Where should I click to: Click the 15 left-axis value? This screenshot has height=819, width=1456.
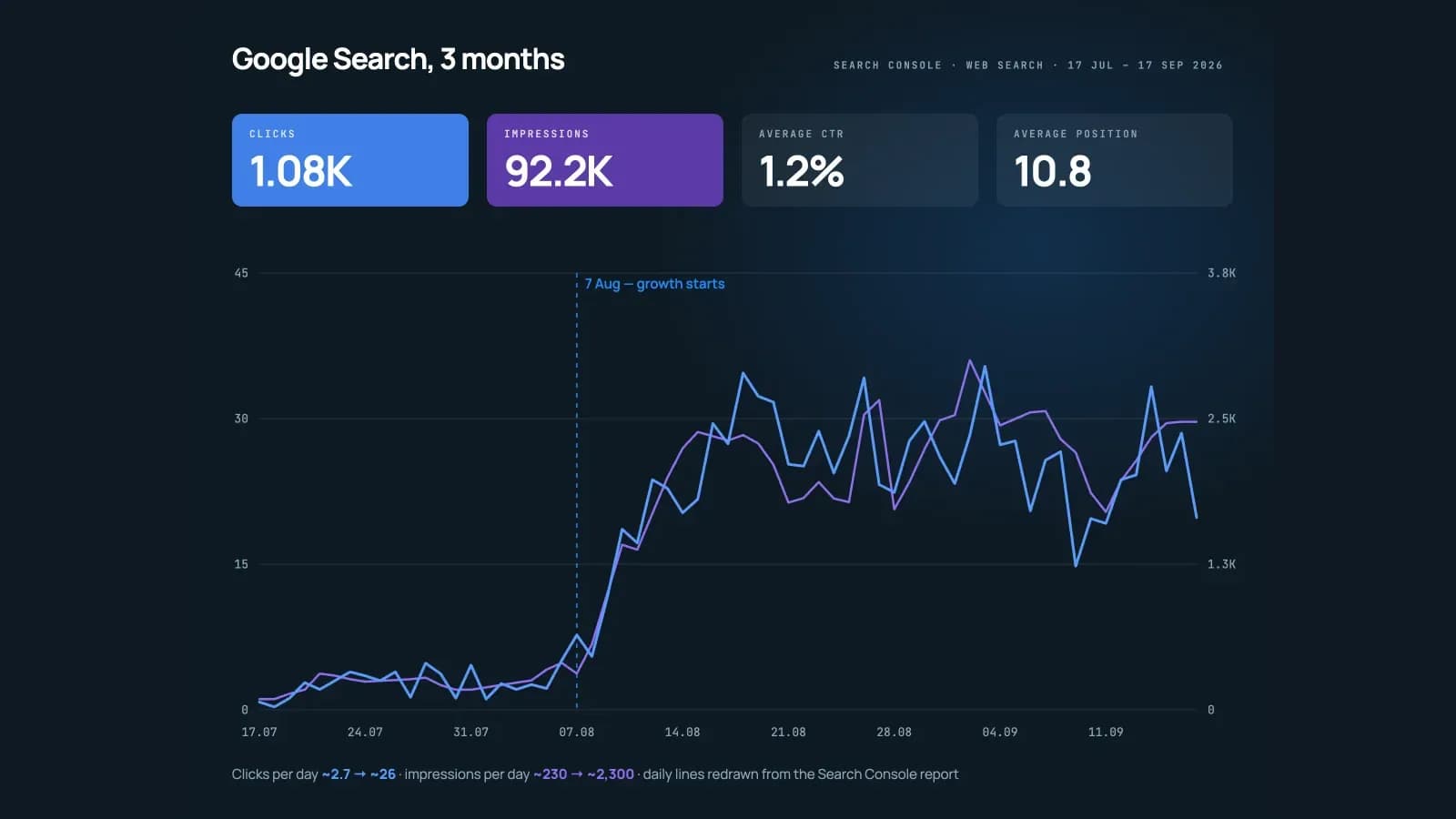click(x=241, y=564)
